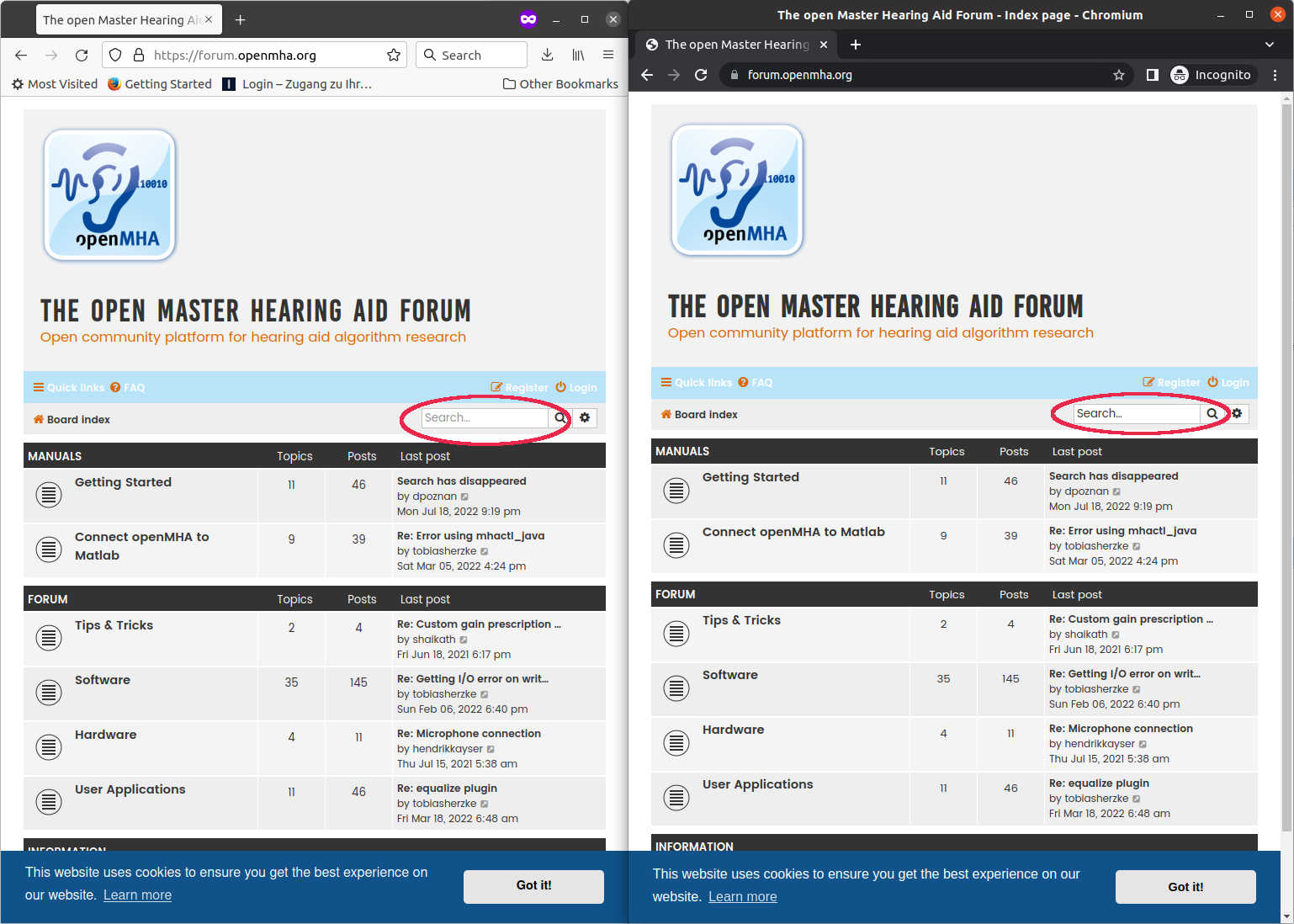Viewport: 1294px width, 924px height.
Task: Click forum search field in Firefox page
Action: pos(485,417)
